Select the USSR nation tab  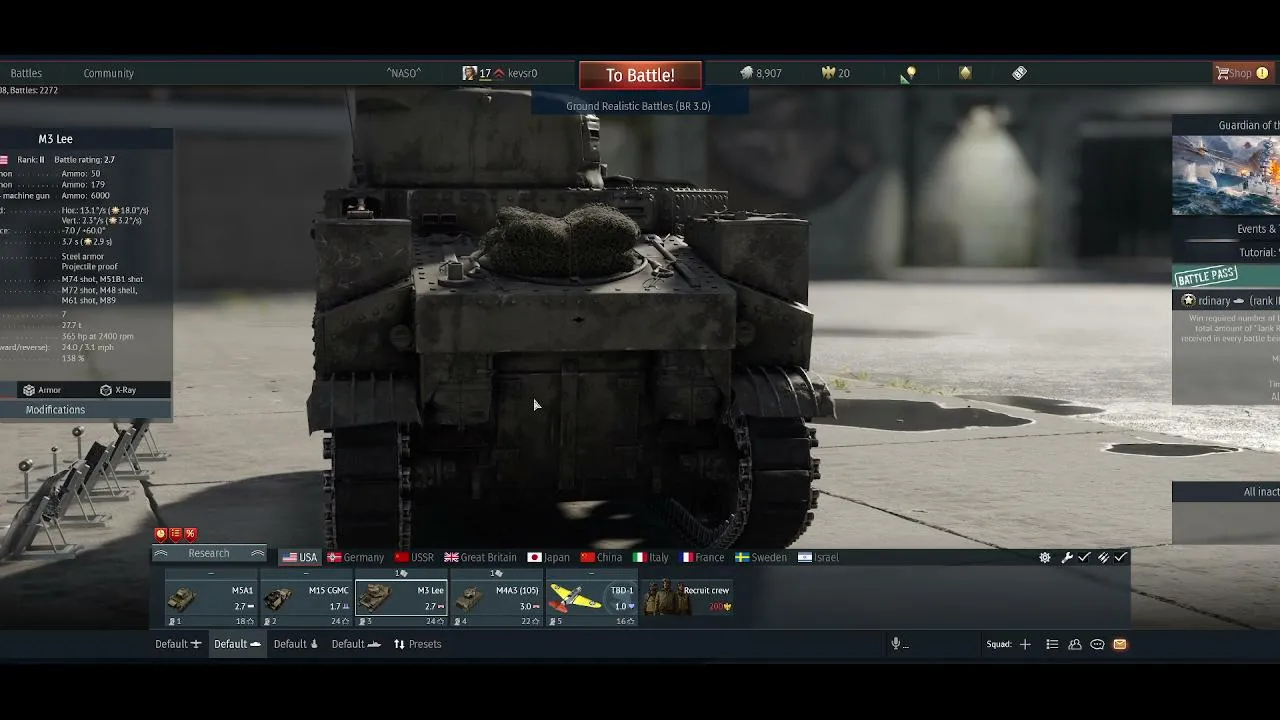(414, 557)
